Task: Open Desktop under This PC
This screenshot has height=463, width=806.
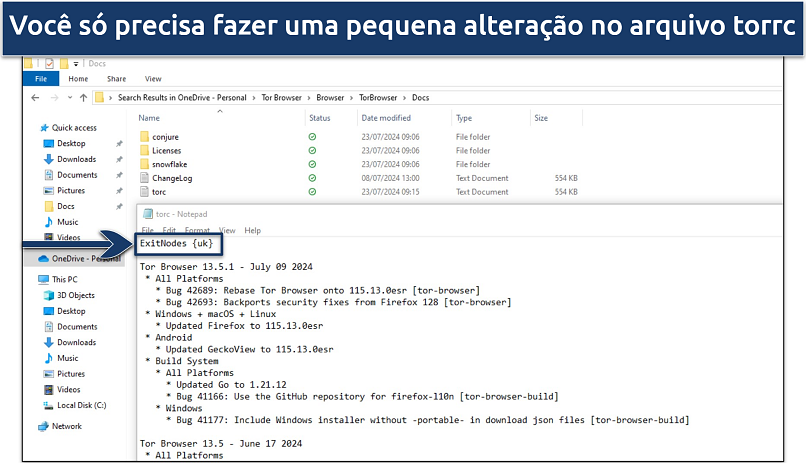Action: tap(71, 311)
